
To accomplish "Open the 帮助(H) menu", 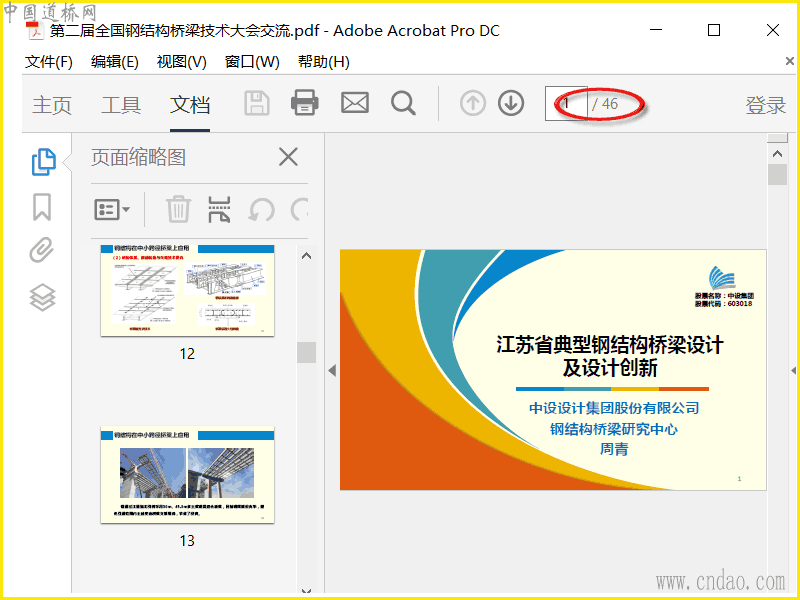I will (x=323, y=62).
